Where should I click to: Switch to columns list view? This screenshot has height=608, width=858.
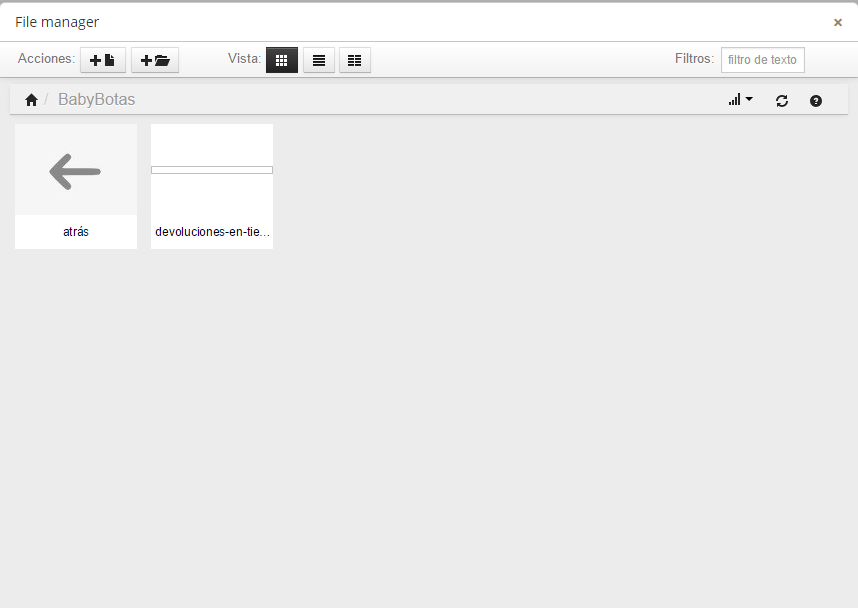point(355,60)
